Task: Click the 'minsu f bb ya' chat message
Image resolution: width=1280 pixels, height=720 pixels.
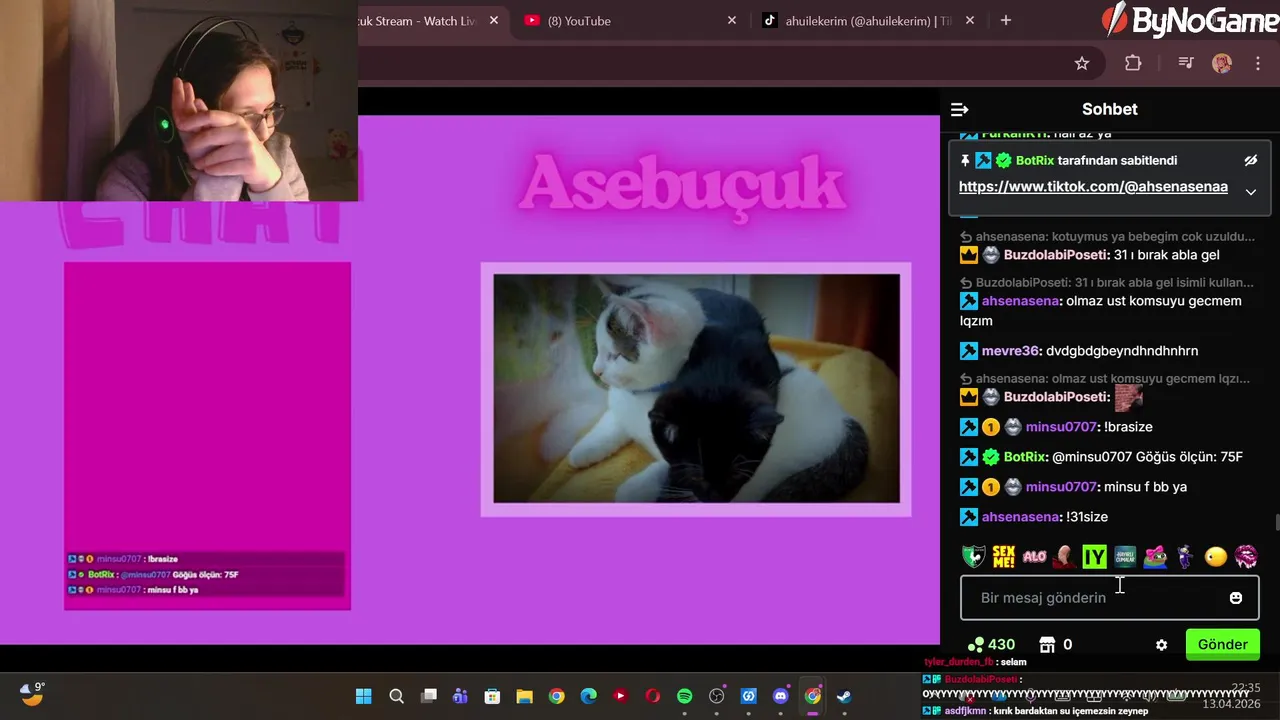Action: [1145, 487]
